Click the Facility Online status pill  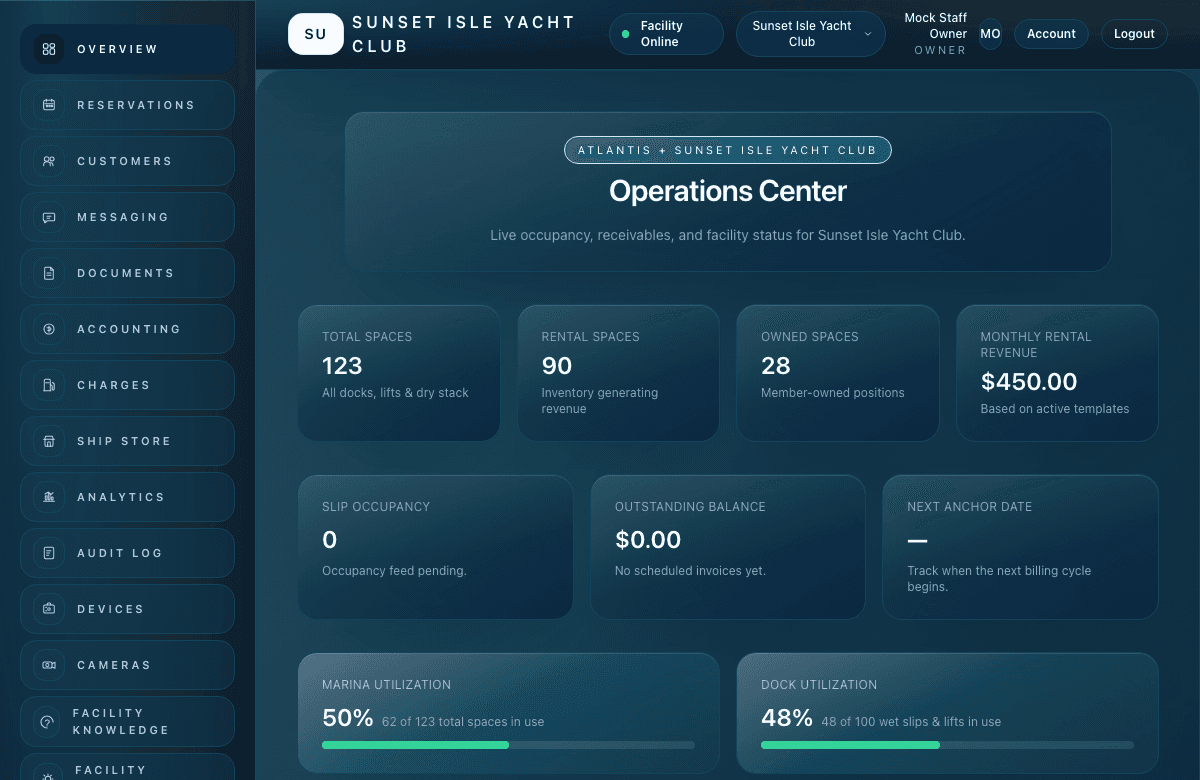click(666, 34)
